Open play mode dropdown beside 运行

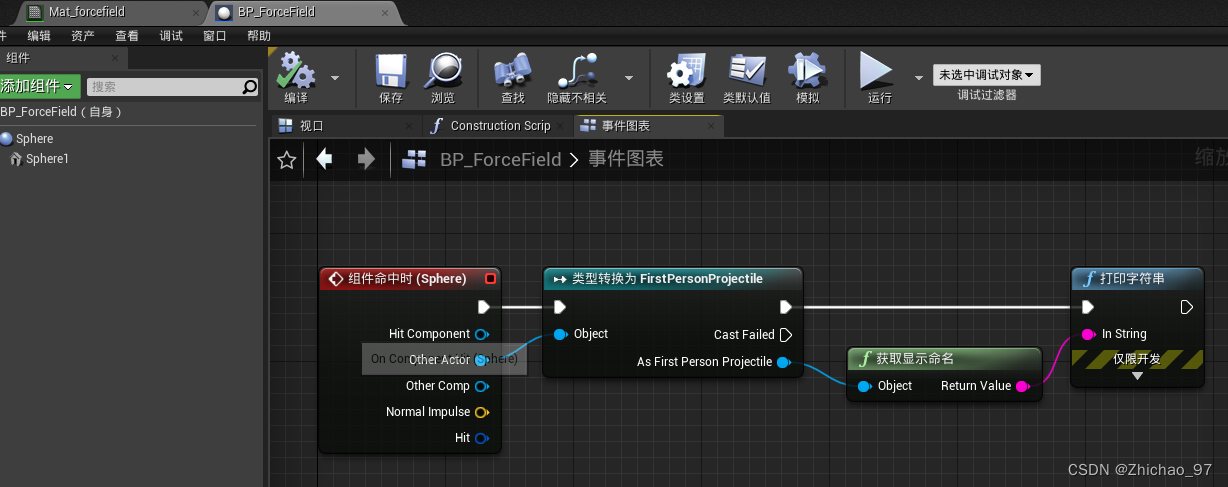tap(919, 77)
